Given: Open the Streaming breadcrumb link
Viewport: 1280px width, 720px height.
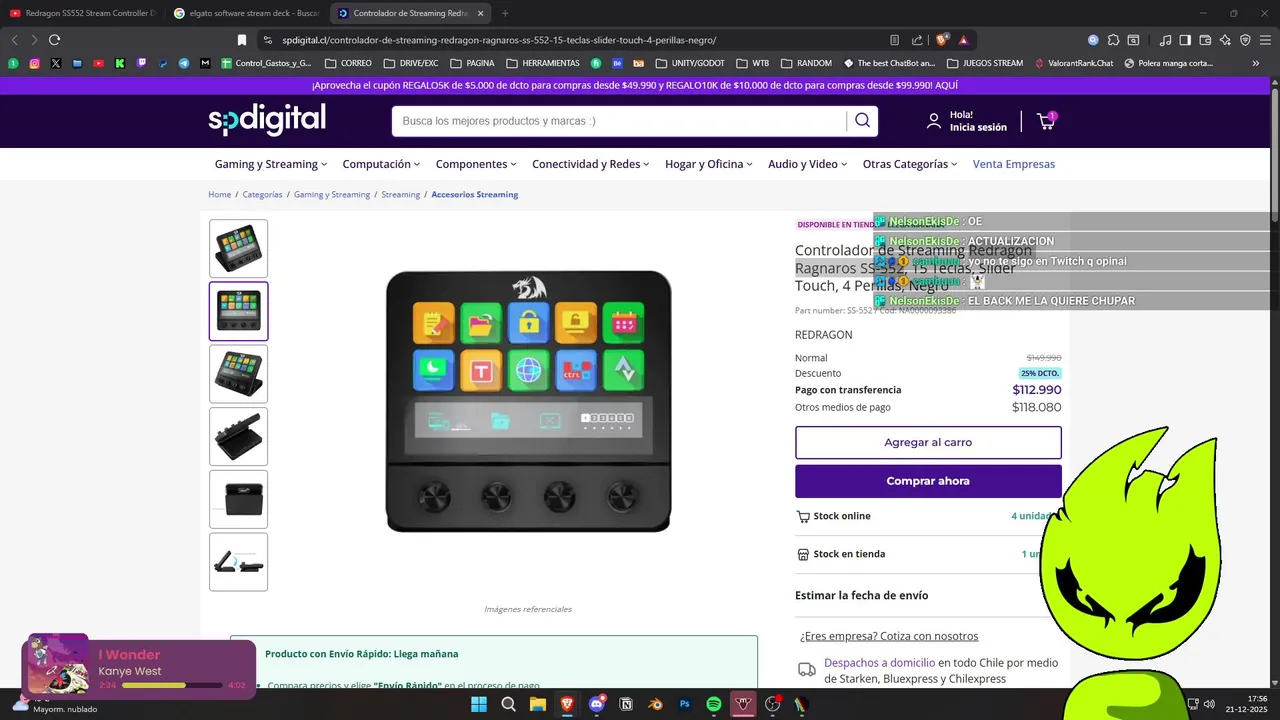Looking at the screenshot, I should coord(400,194).
